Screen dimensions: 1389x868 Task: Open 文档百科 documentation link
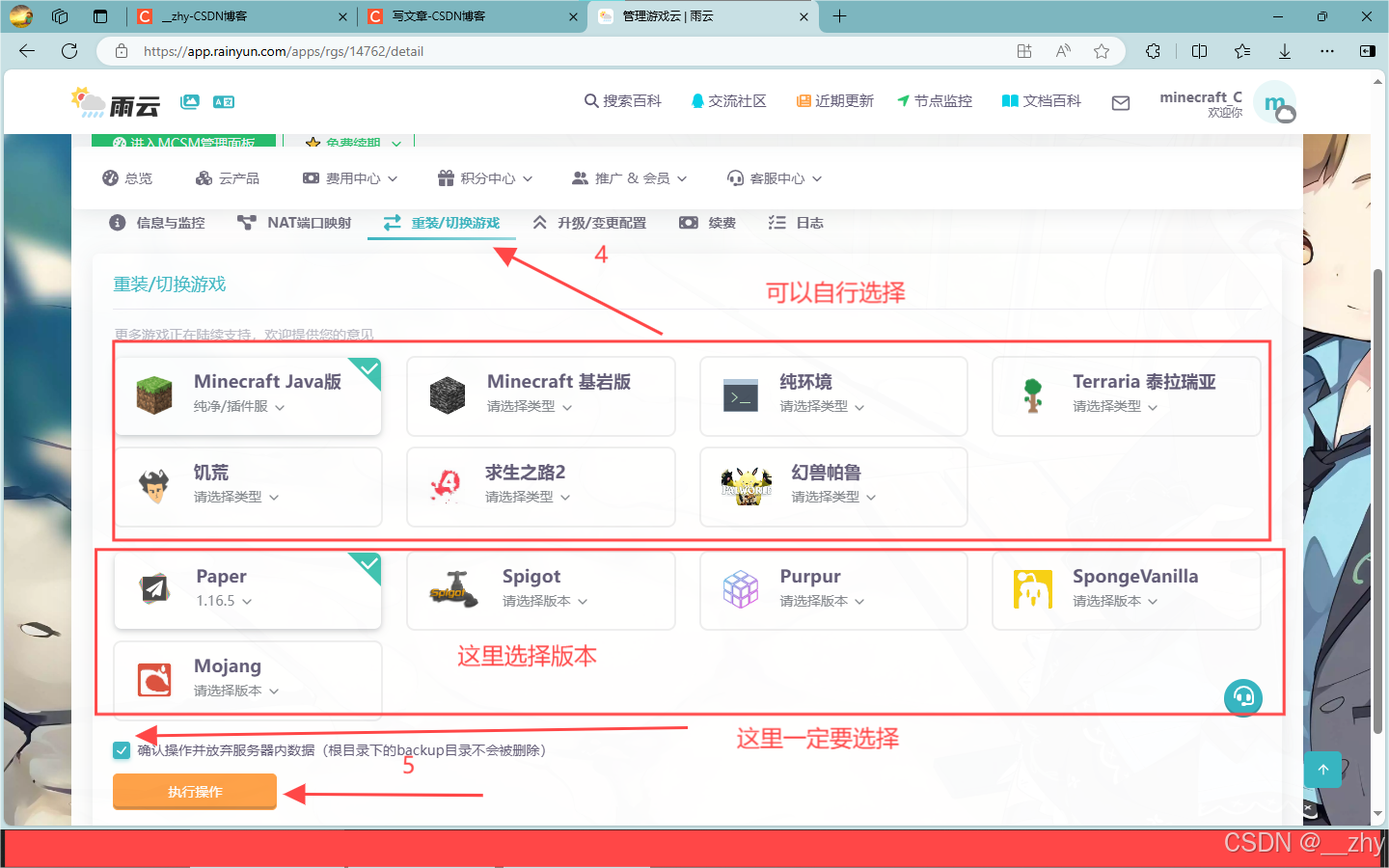click(1042, 101)
